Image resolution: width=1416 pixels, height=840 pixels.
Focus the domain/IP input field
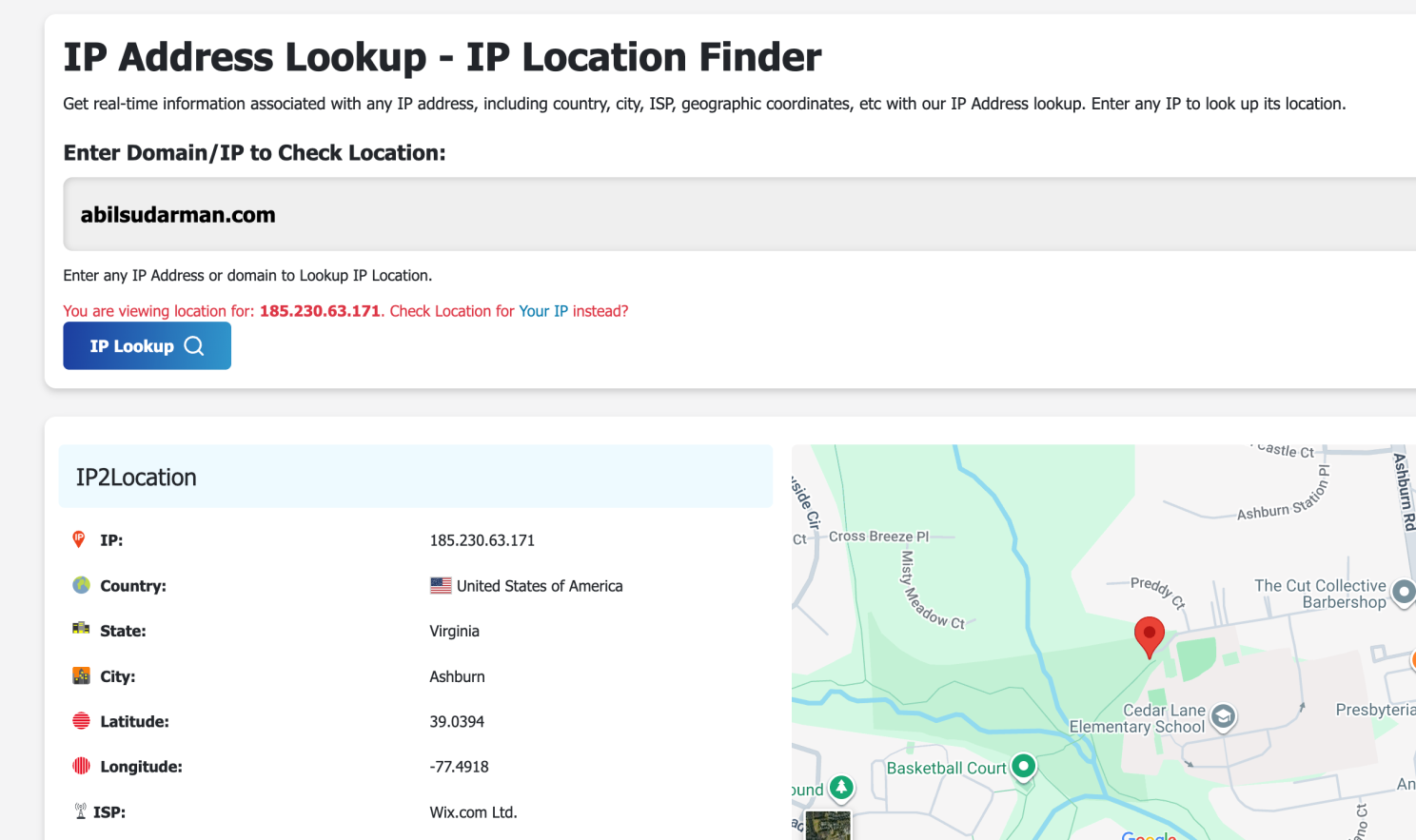click(739, 214)
